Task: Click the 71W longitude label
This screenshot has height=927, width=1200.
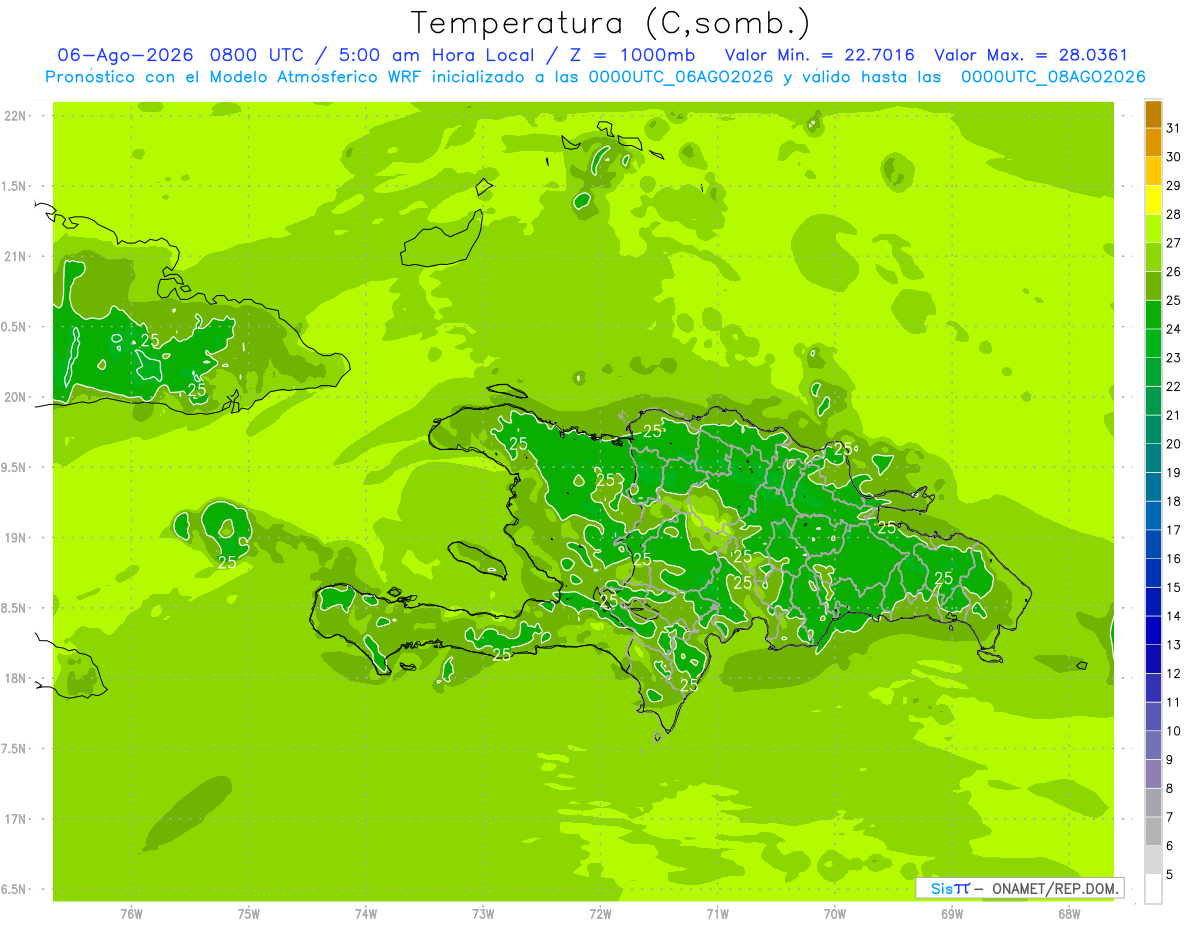Action: point(717,914)
